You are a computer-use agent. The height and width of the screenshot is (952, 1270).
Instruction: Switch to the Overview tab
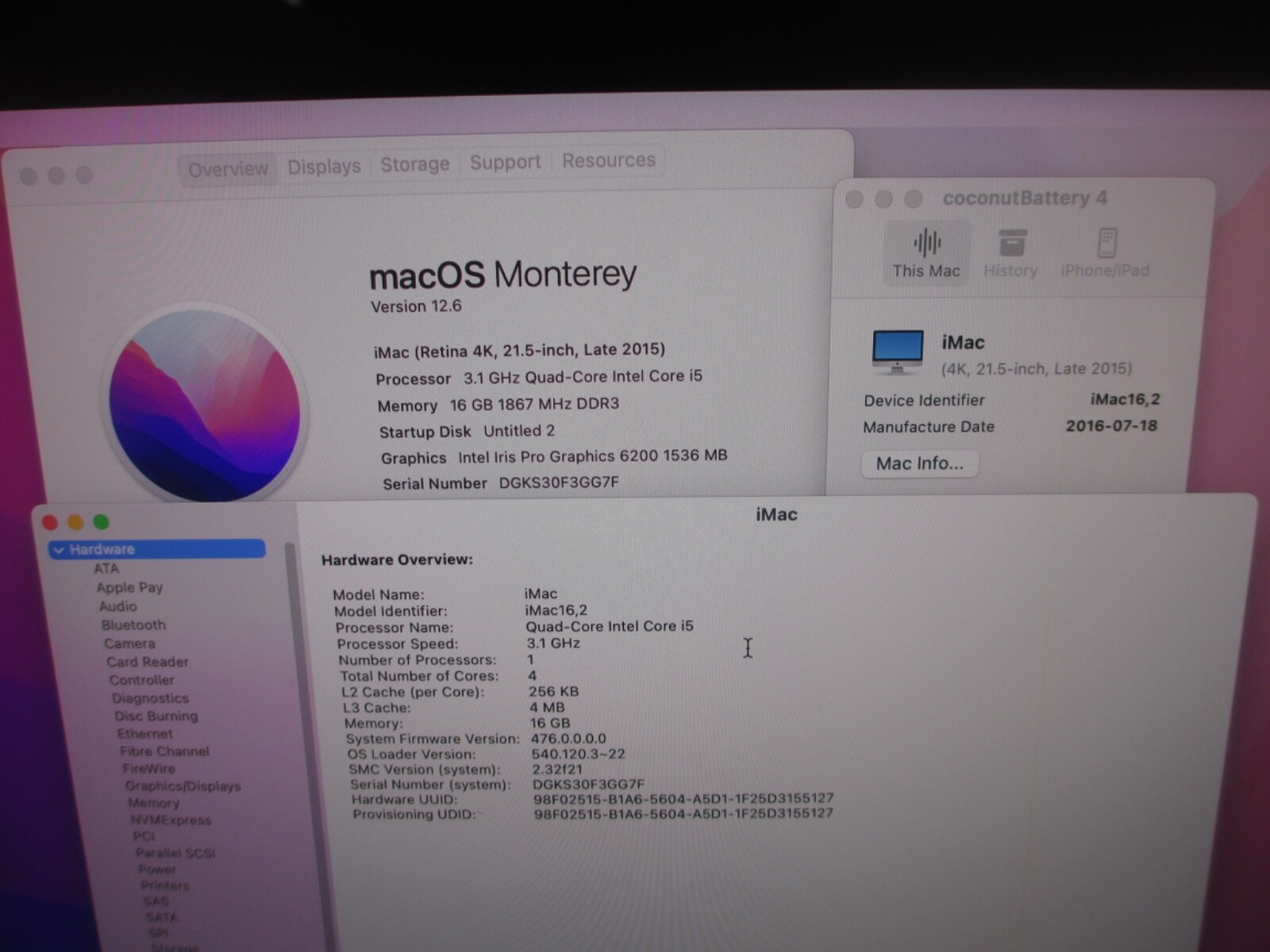228,170
